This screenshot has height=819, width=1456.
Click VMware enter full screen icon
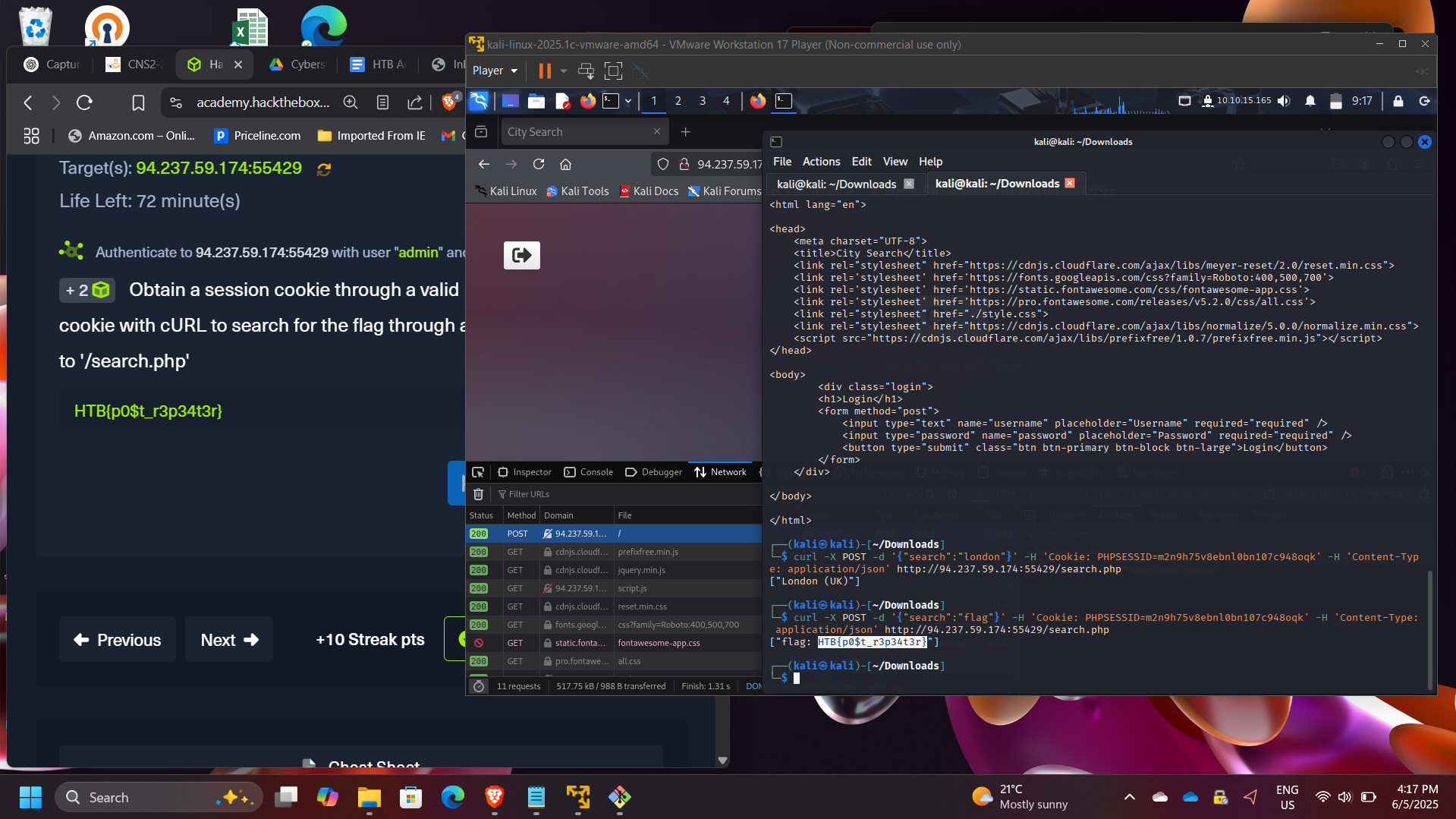click(613, 71)
